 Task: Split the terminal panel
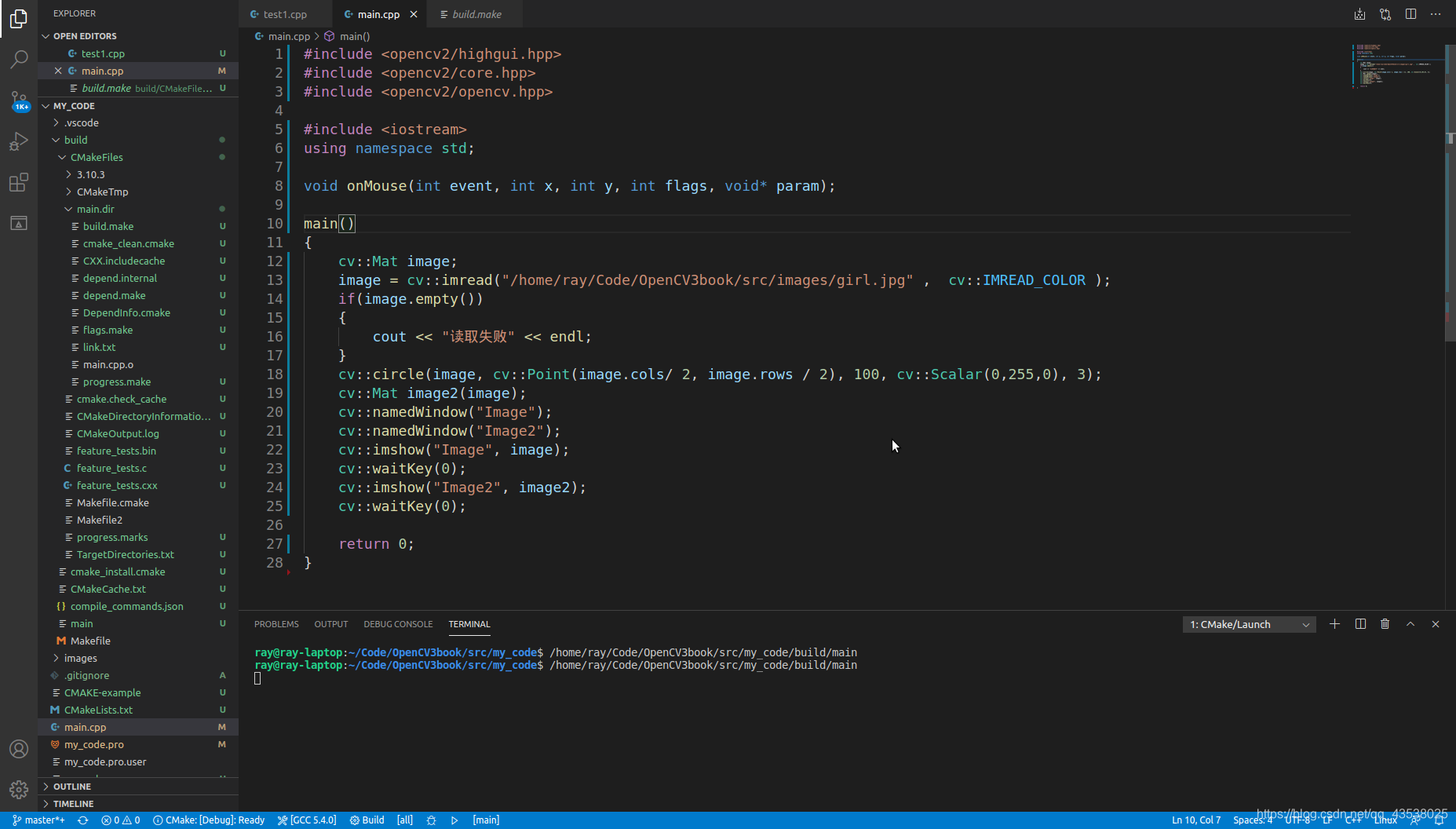point(1360,624)
